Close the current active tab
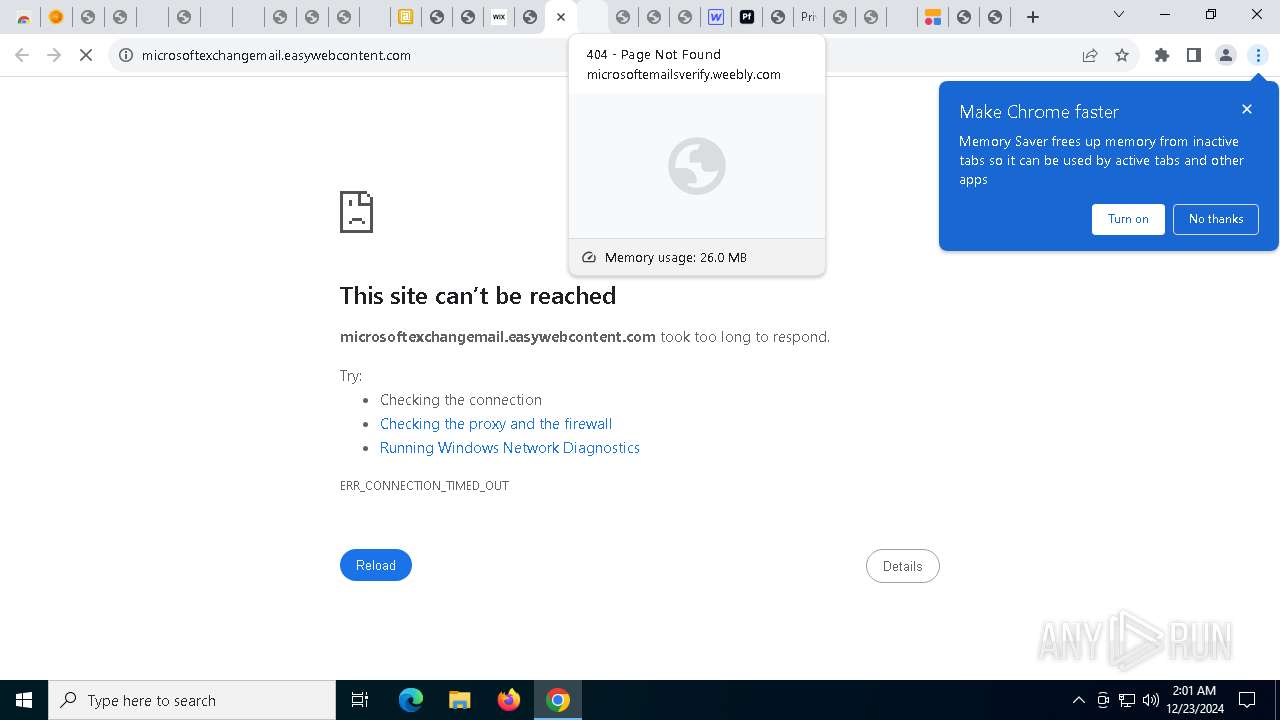Viewport: 1280px width, 720px height. [561, 17]
